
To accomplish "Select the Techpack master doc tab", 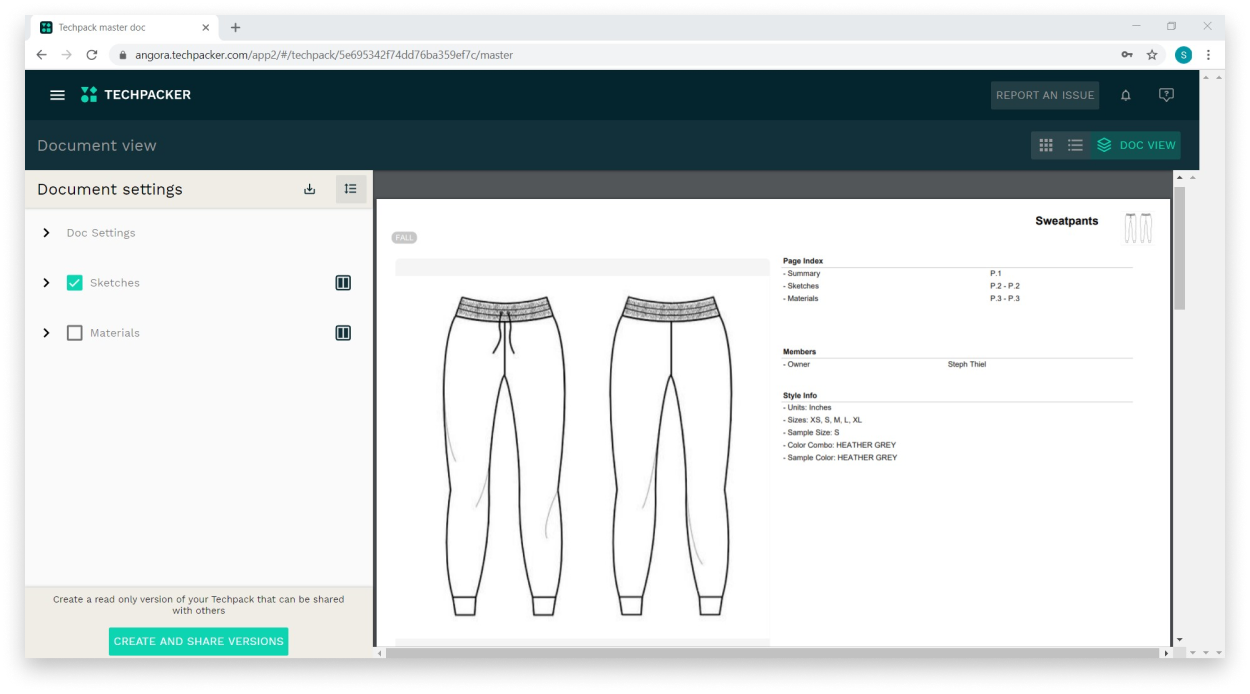I will (x=124, y=27).
